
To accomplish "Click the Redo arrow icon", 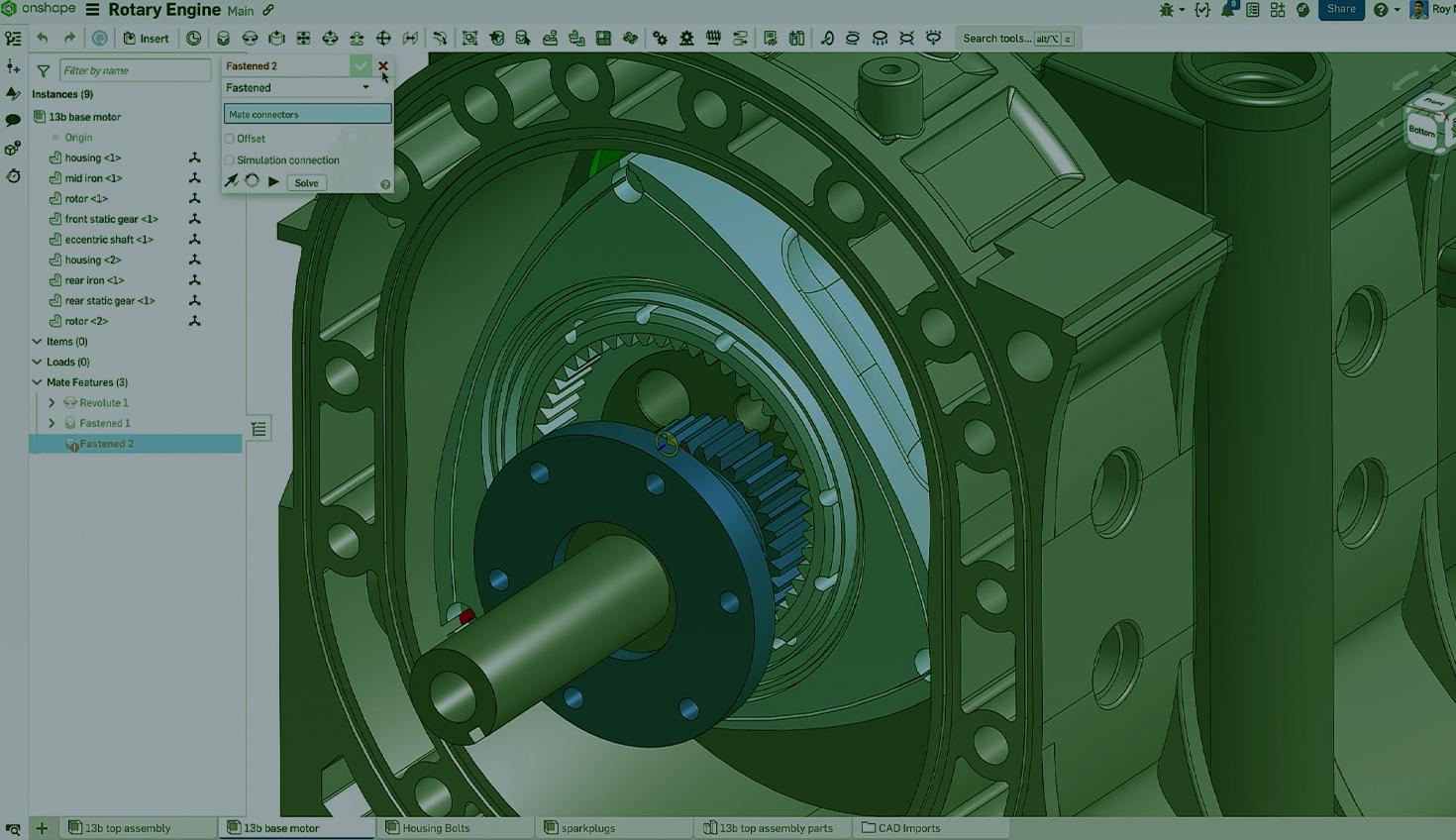I will (69, 39).
